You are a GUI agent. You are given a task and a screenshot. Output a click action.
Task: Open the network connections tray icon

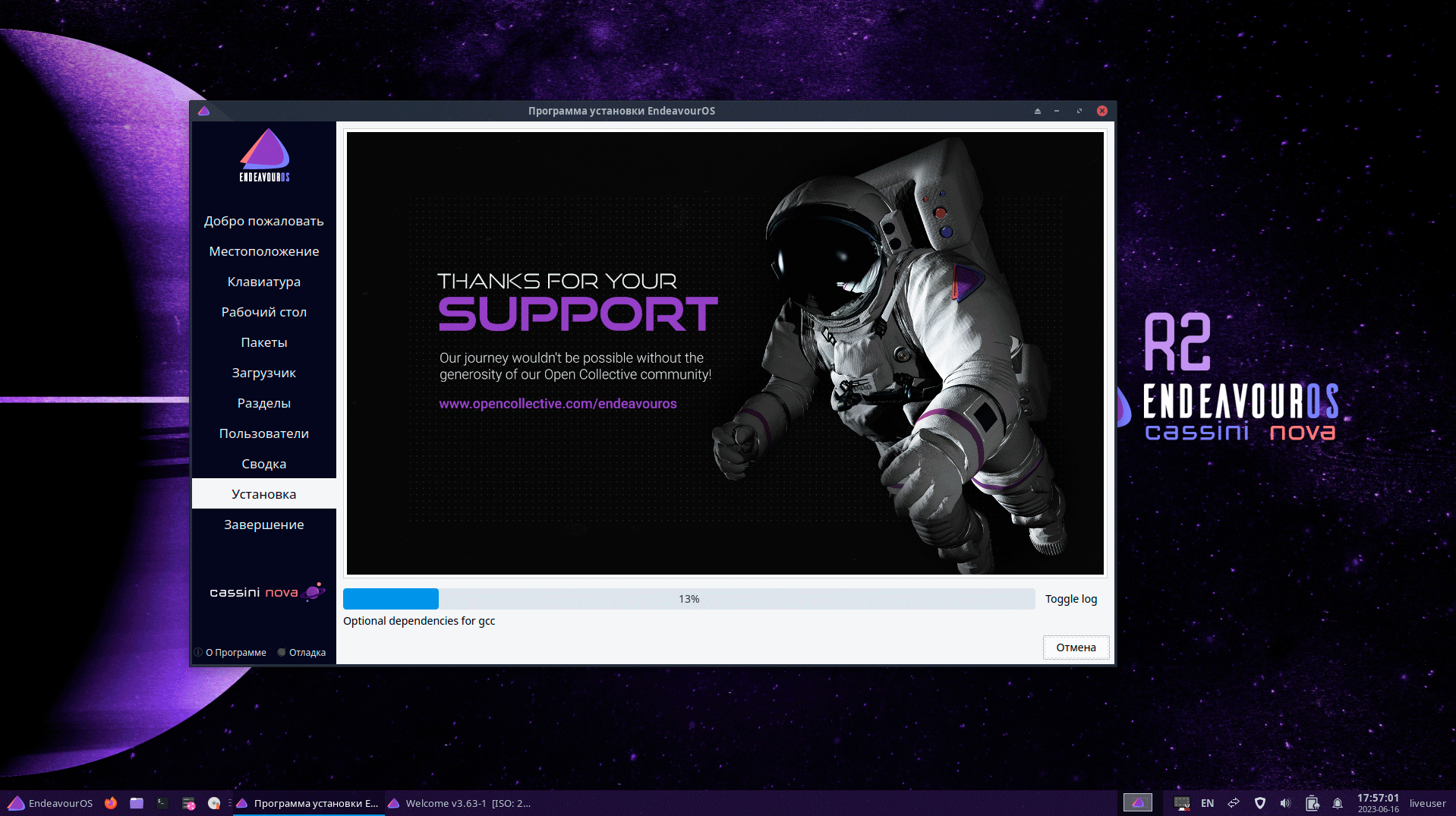tap(1234, 803)
